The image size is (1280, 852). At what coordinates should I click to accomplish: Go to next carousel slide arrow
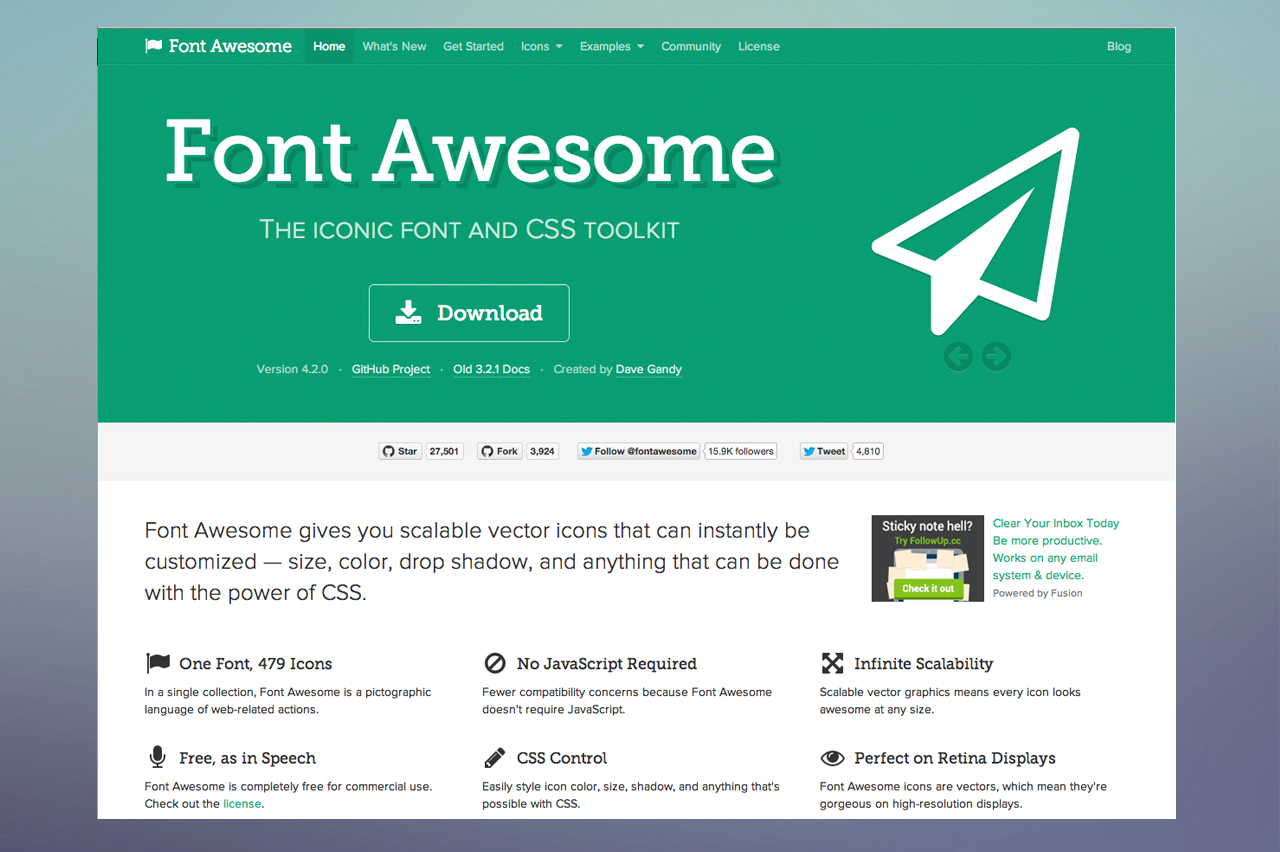pos(996,356)
